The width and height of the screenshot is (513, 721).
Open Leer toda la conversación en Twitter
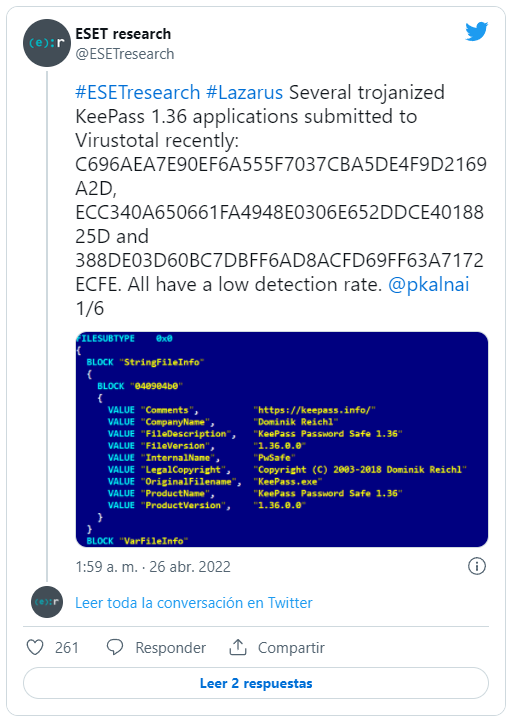coord(194,602)
